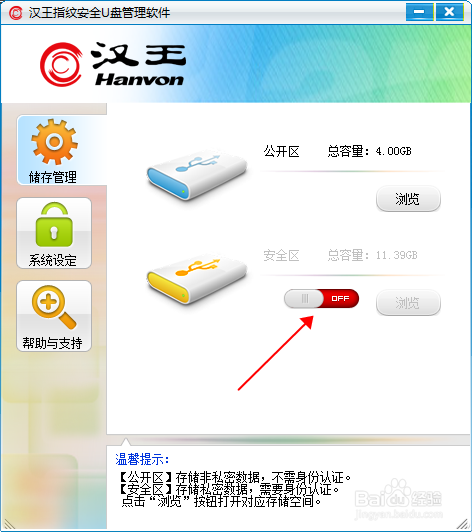Image resolution: width=472 pixels, height=532 pixels.
Task: Open the 帮助与支持 magnifier icon
Action: [x=54, y=307]
